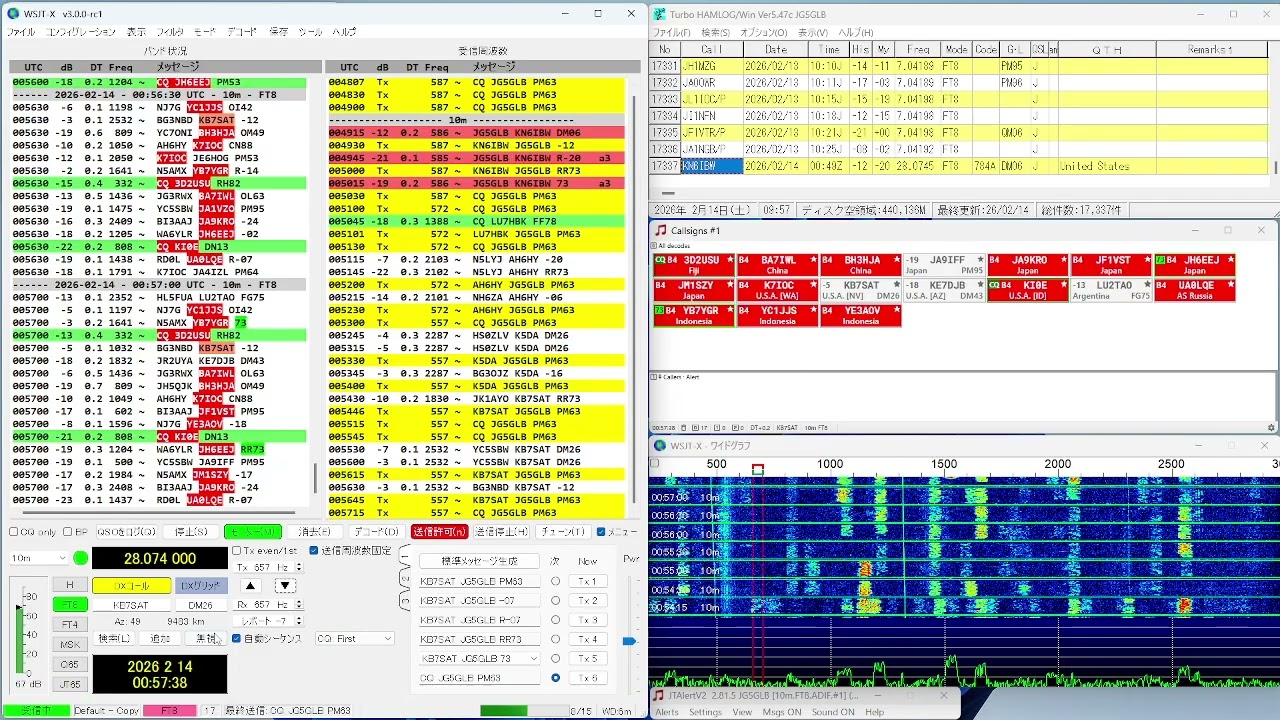Click the チューン(T) tune button
Screen dimensions: 1280x720
(563, 532)
